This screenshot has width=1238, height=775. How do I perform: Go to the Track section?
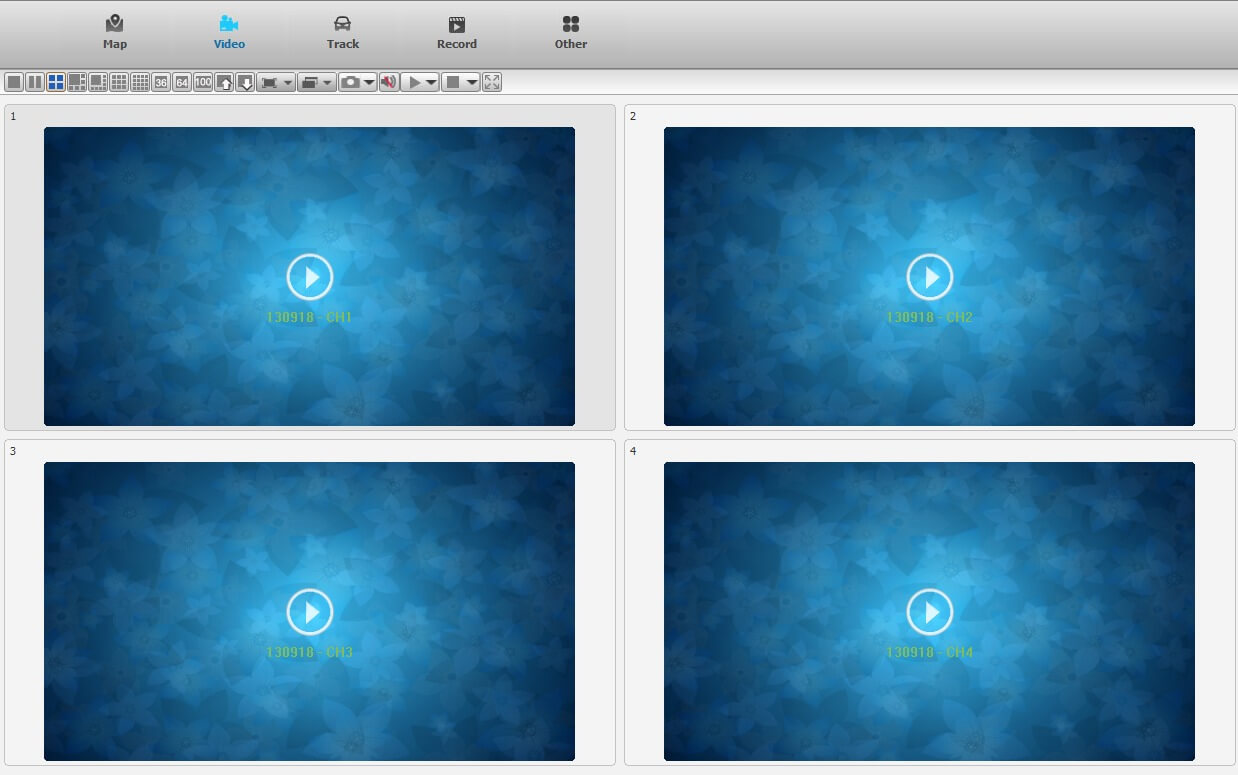point(342,32)
